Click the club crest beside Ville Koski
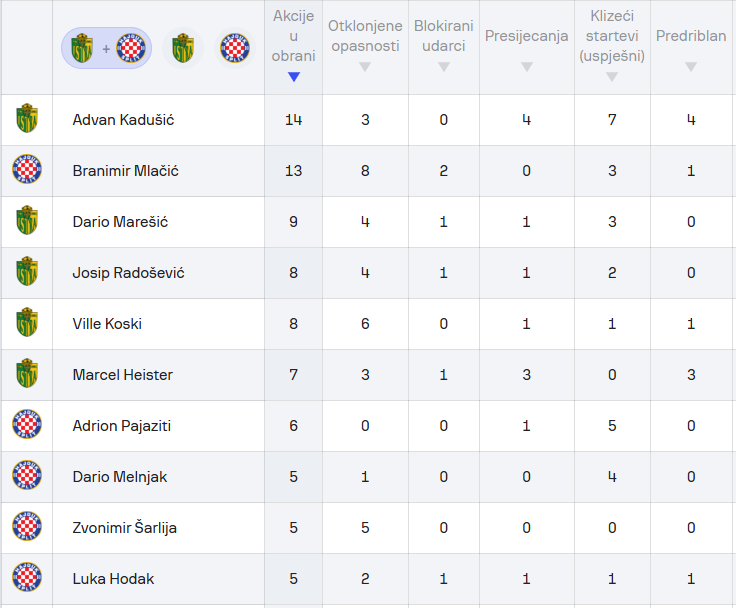Image resolution: width=736 pixels, height=608 pixels. pyautogui.click(x=26, y=324)
